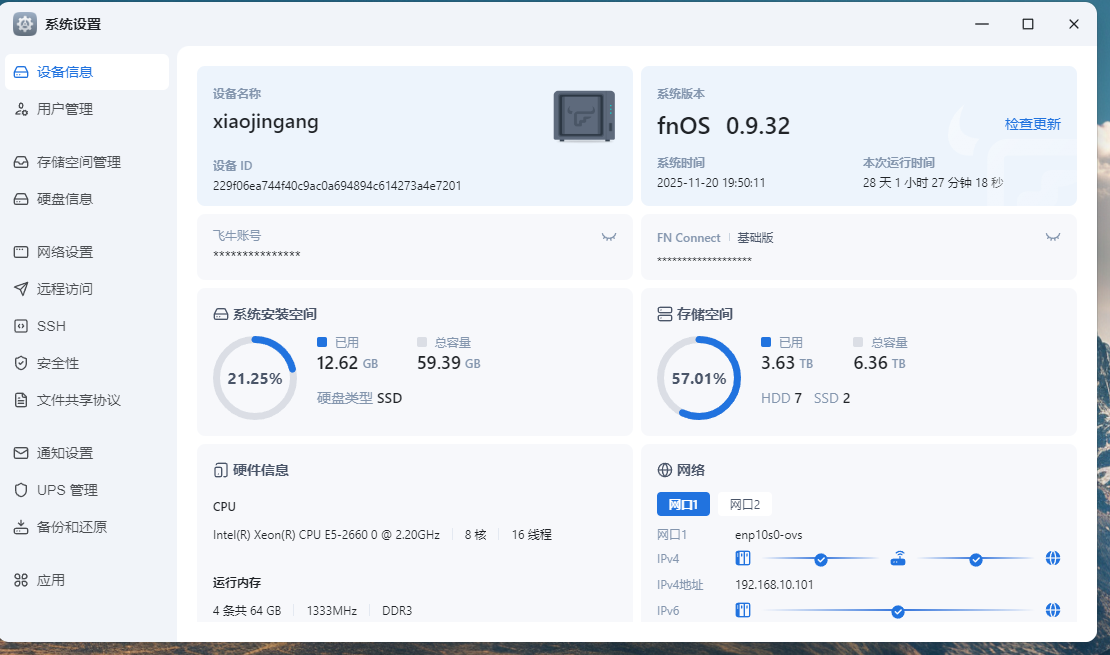The image size is (1110, 655).
Task: Switch to the 网口1 network tab
Action: pyautogui.click(x=683, y=504)
